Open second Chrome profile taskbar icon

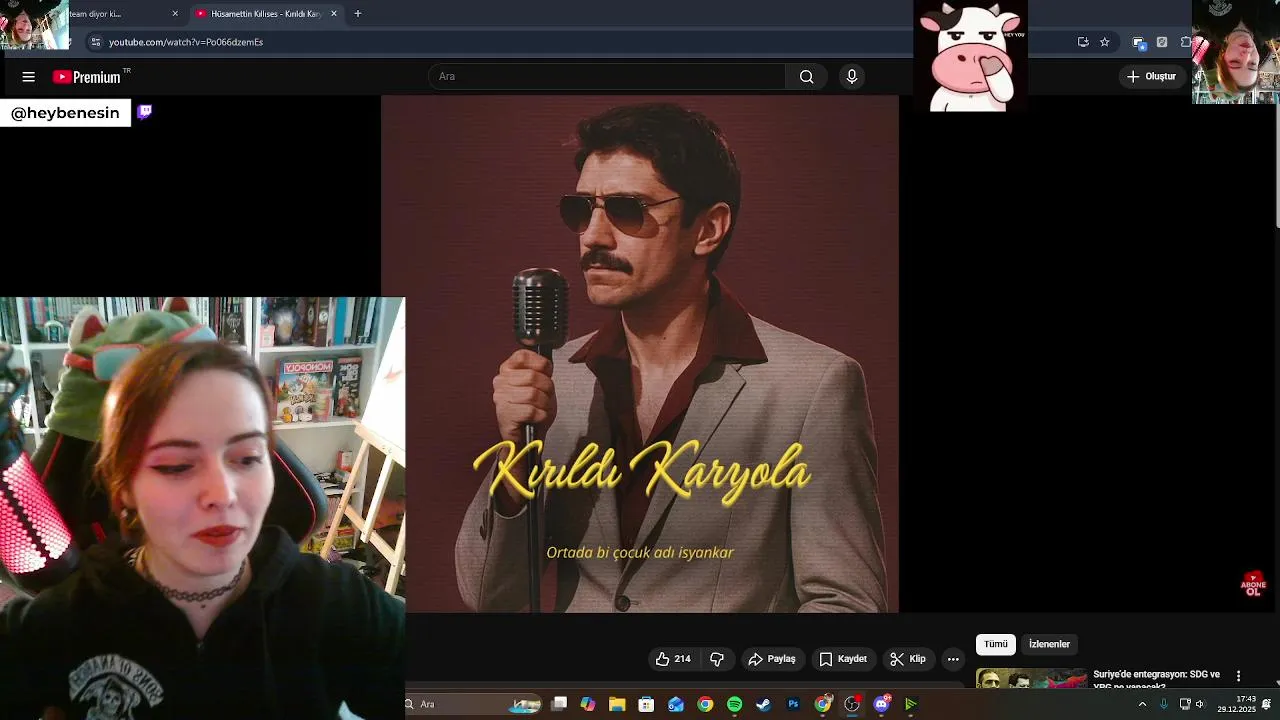[x=823, y=704]
